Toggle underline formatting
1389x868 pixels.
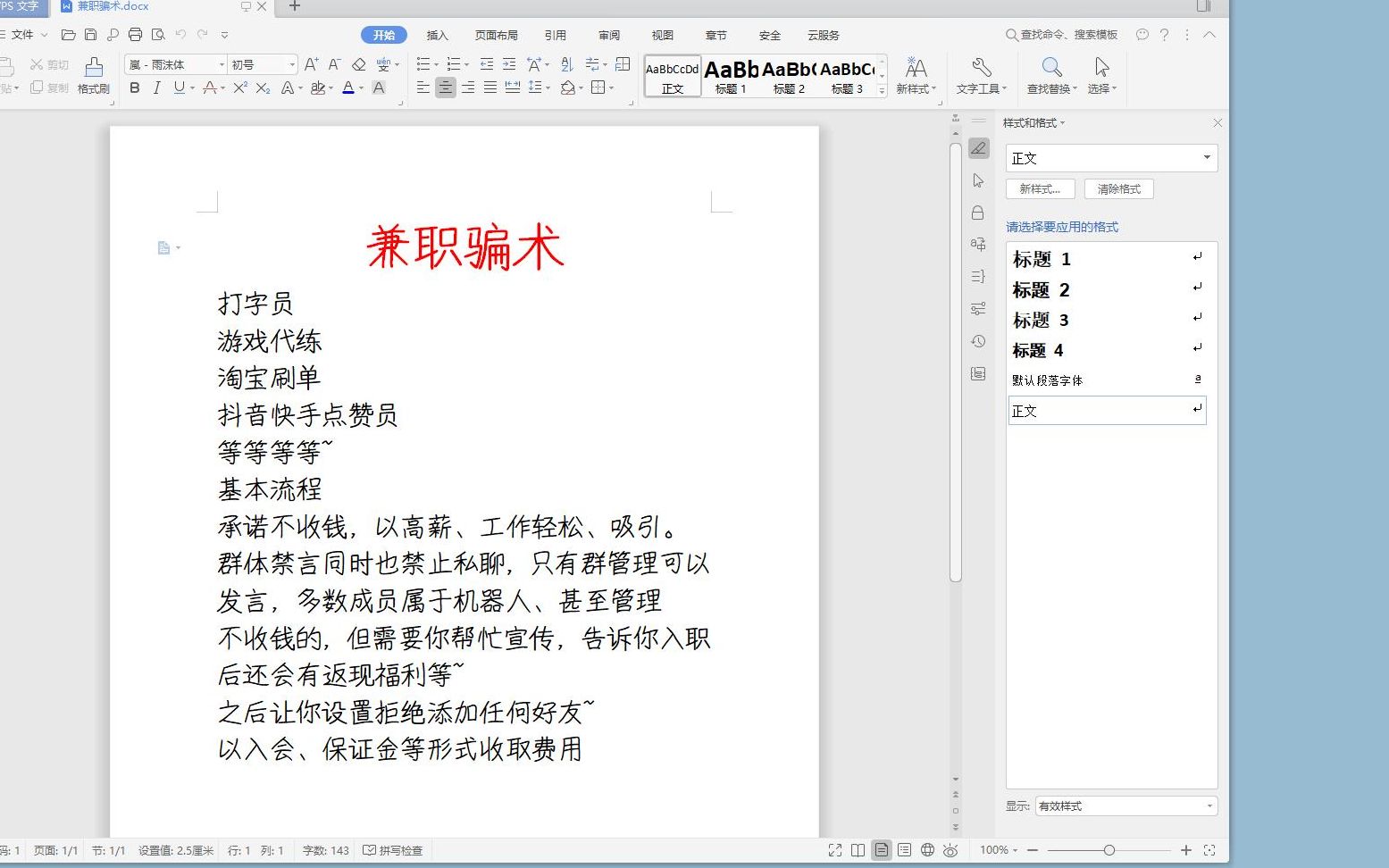(x=180, y=88)
